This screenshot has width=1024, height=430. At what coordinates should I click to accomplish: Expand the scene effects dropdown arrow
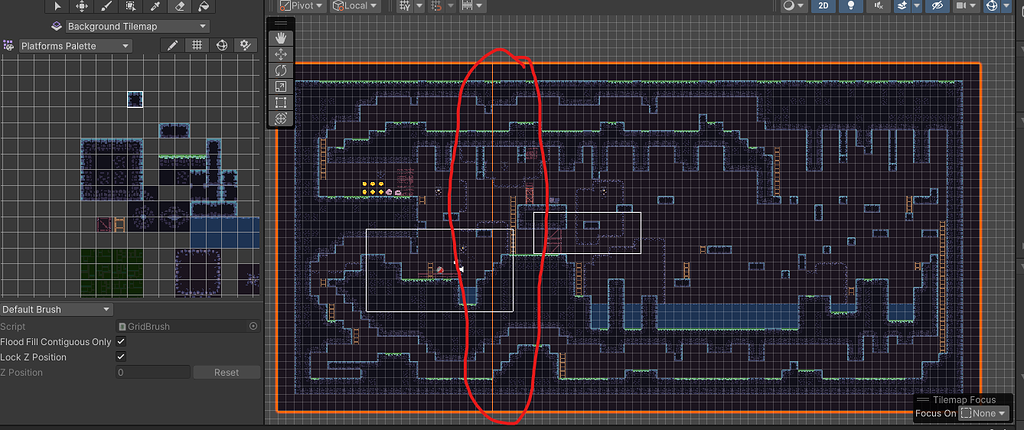(917, 5)
